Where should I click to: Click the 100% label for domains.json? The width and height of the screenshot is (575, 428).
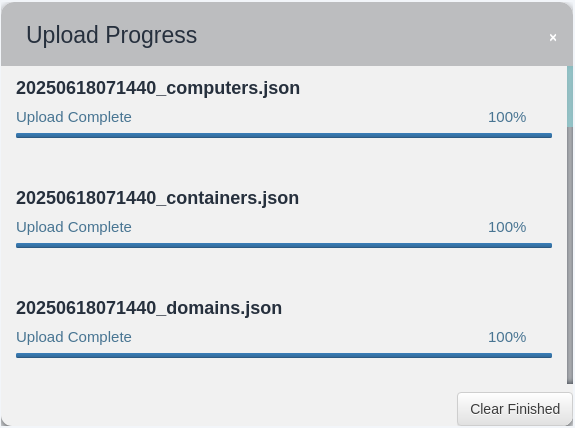click(x=507, y=337)
